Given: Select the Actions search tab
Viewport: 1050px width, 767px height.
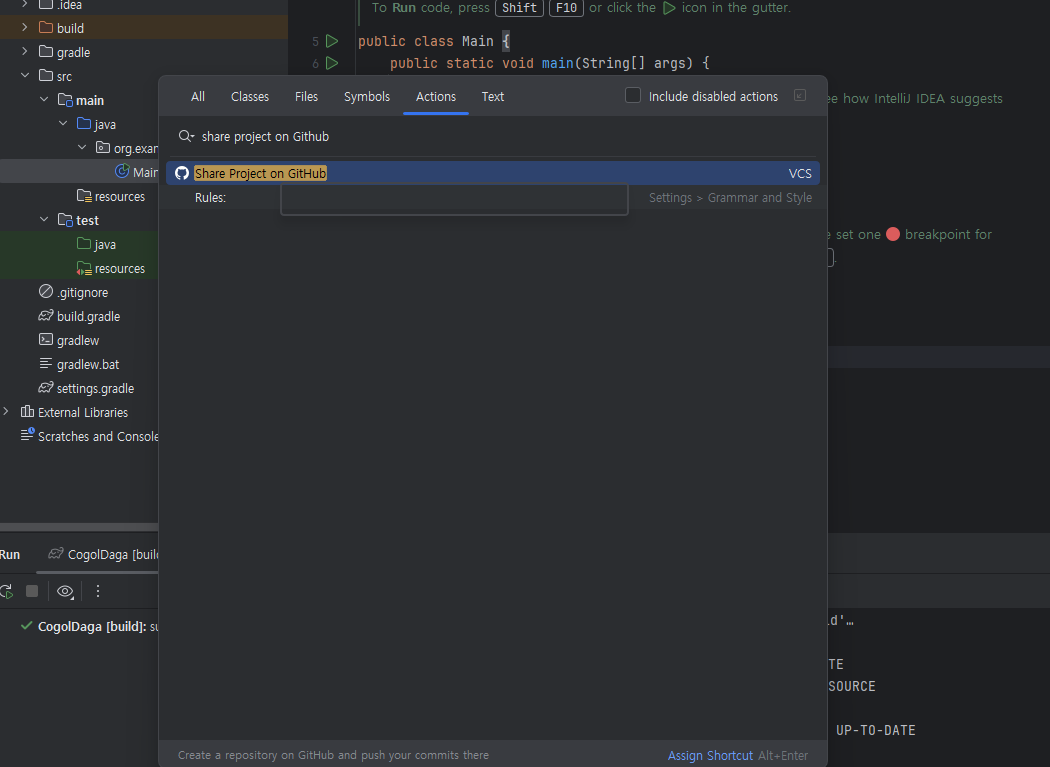Looking at the screenshot, I should [x=435, y=96].
